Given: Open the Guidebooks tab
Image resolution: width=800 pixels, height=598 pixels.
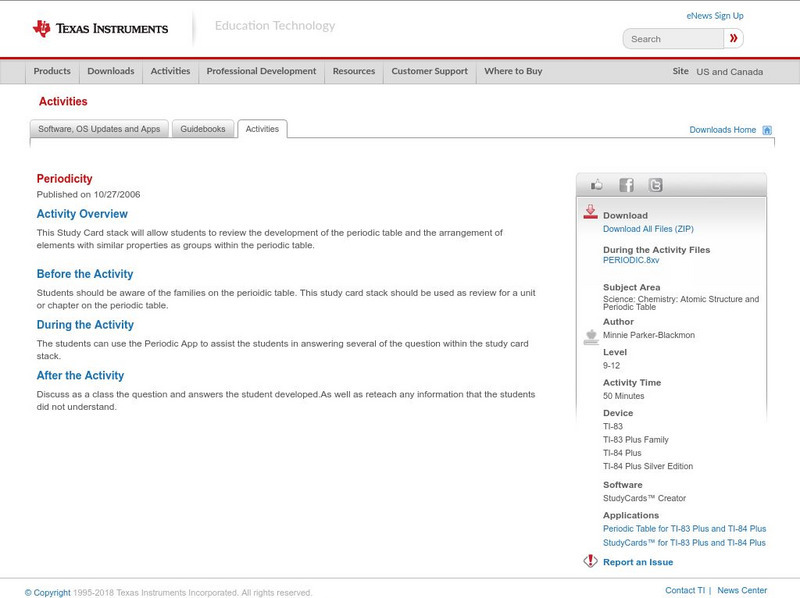Looking at the screenshot, I should [201, 128].
